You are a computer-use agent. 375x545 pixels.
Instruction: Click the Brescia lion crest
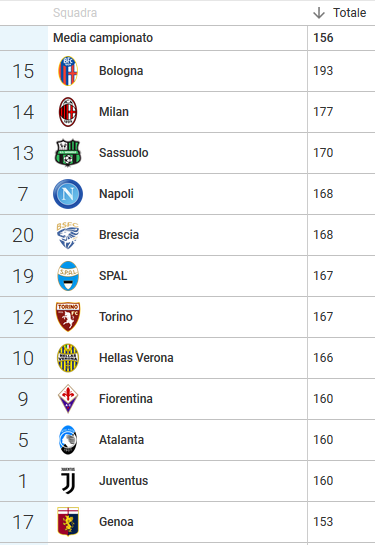coord(68,235)
